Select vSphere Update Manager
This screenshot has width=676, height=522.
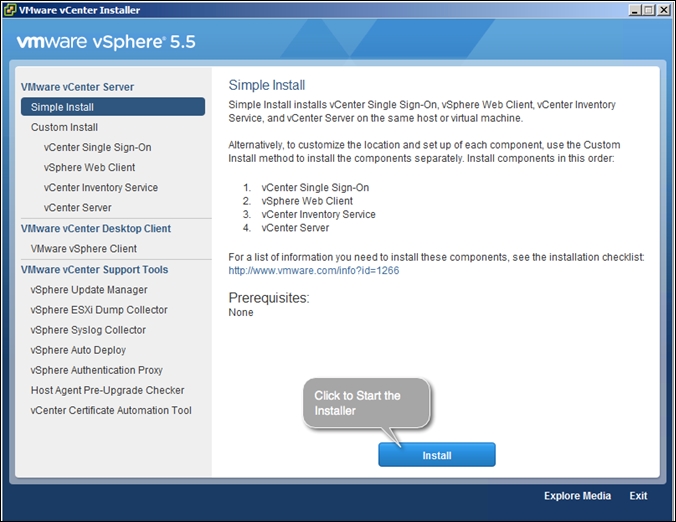click(89, 290)
